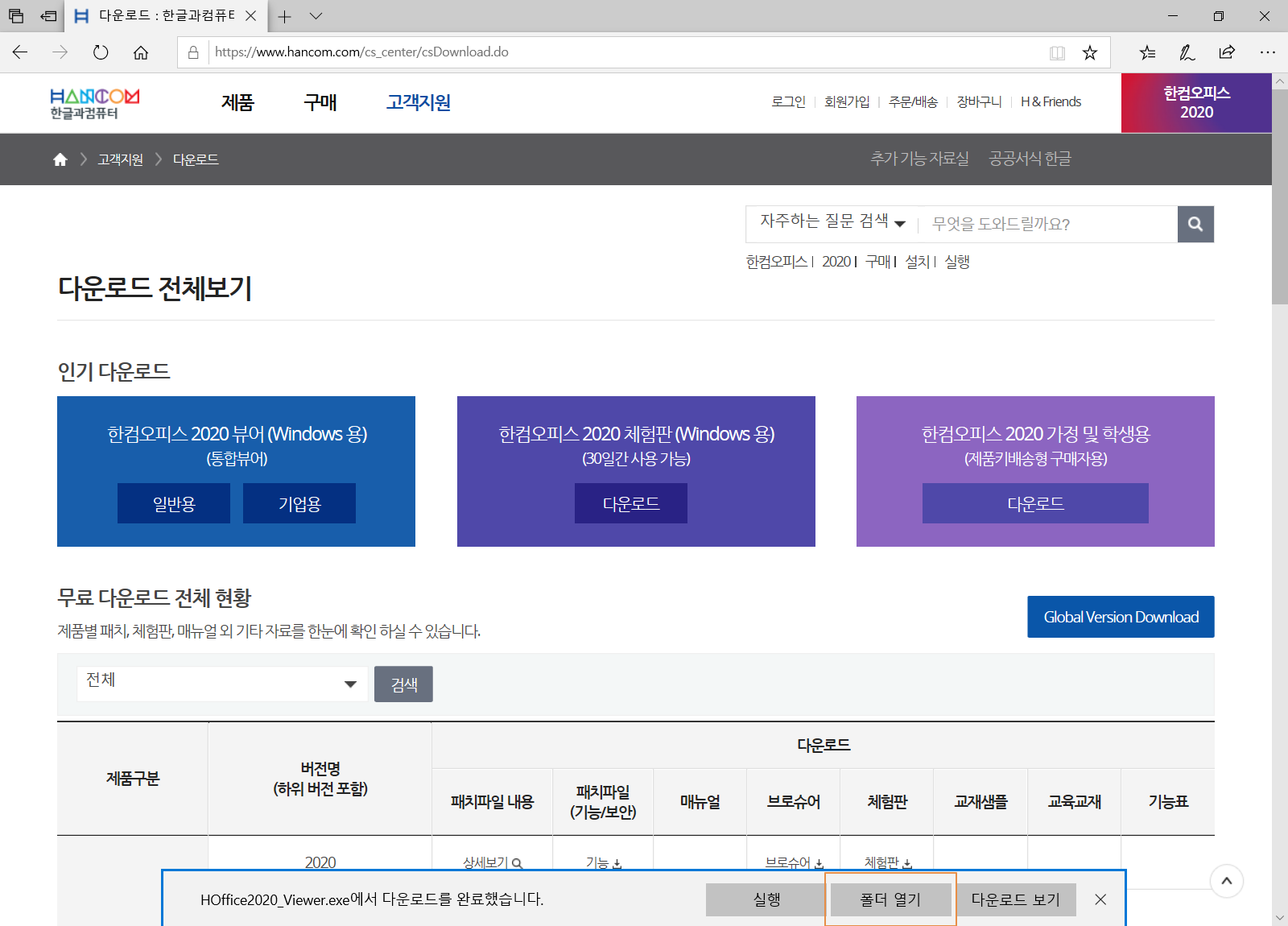Click 설치 keyword link
This screenshot has width=1288, height=926.
(917, 262)
